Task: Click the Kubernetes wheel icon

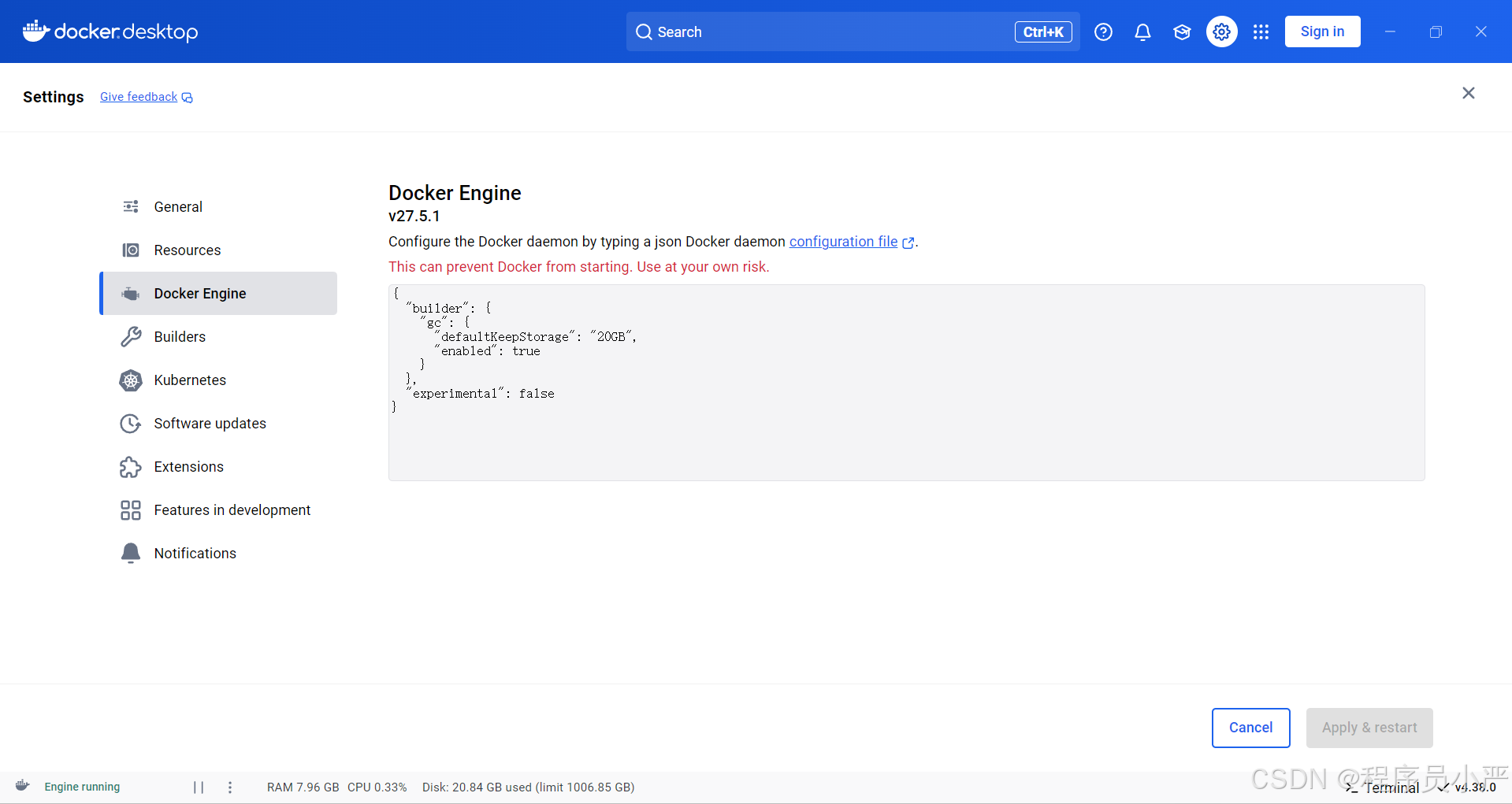Action: click(131, 380)
